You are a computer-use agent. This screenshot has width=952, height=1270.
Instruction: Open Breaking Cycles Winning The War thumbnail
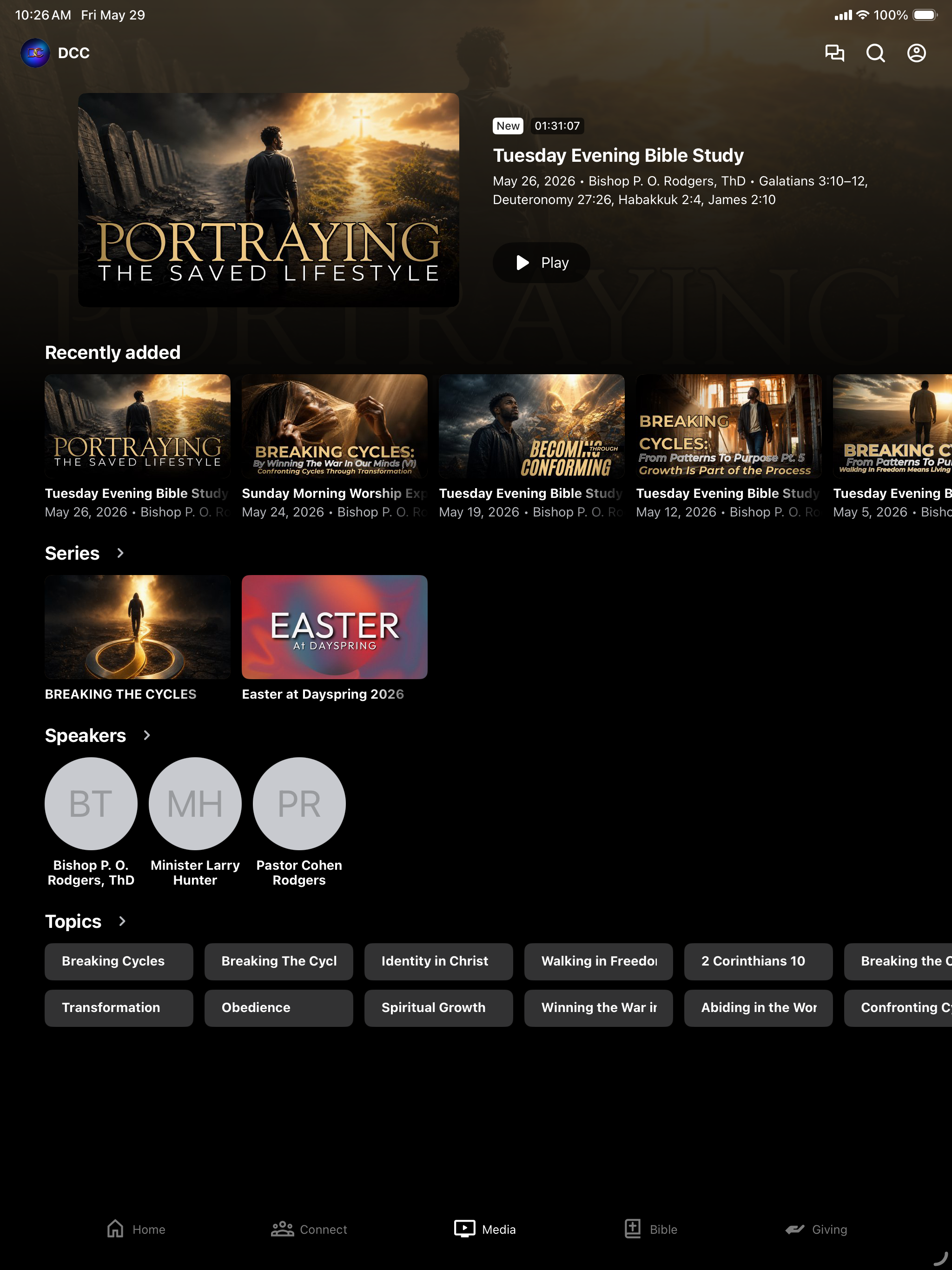(334, 426)
